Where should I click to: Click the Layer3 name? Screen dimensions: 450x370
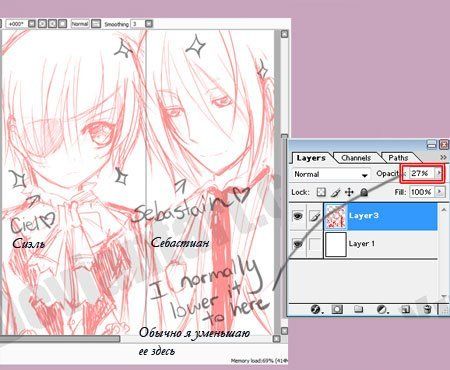tap(364, 216)
